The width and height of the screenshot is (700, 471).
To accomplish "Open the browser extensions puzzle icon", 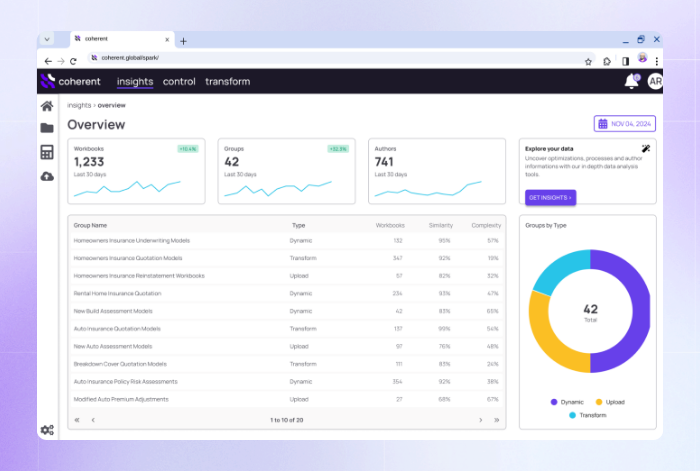I will 607,61.
